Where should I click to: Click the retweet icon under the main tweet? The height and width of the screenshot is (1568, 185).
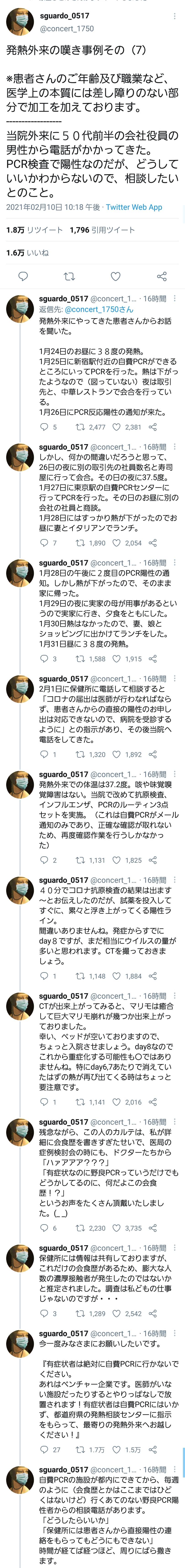click(x=69, y=276)
